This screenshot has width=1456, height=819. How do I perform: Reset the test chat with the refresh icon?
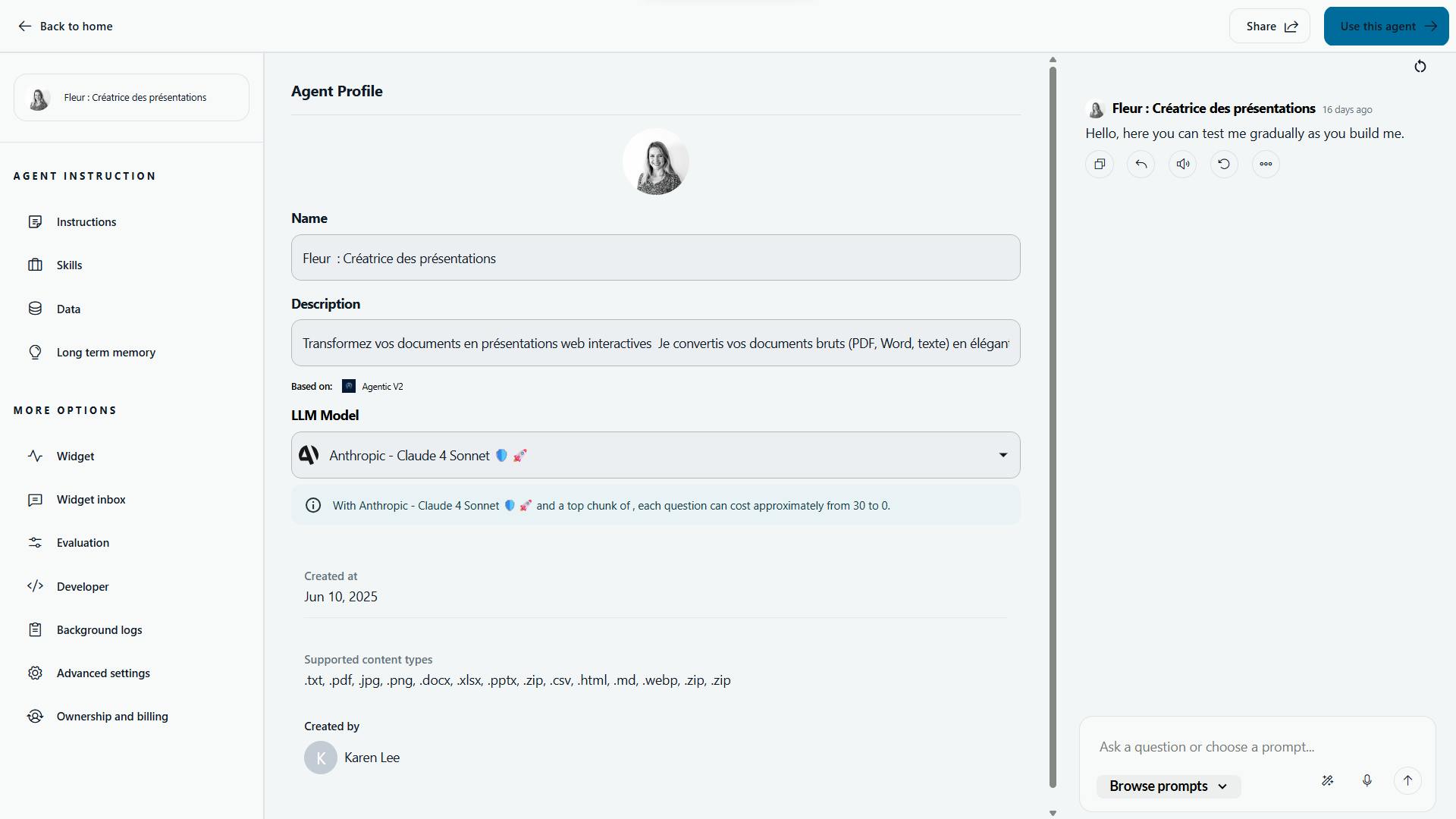tap(1420, 66)
